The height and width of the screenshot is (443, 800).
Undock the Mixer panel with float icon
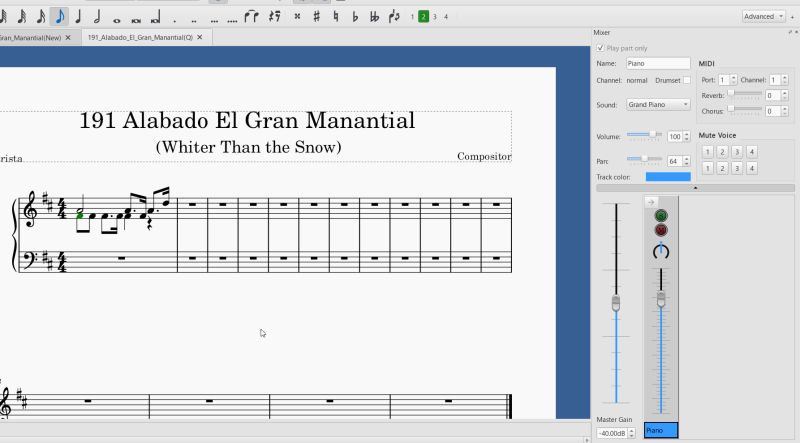[x=790, y=32]
